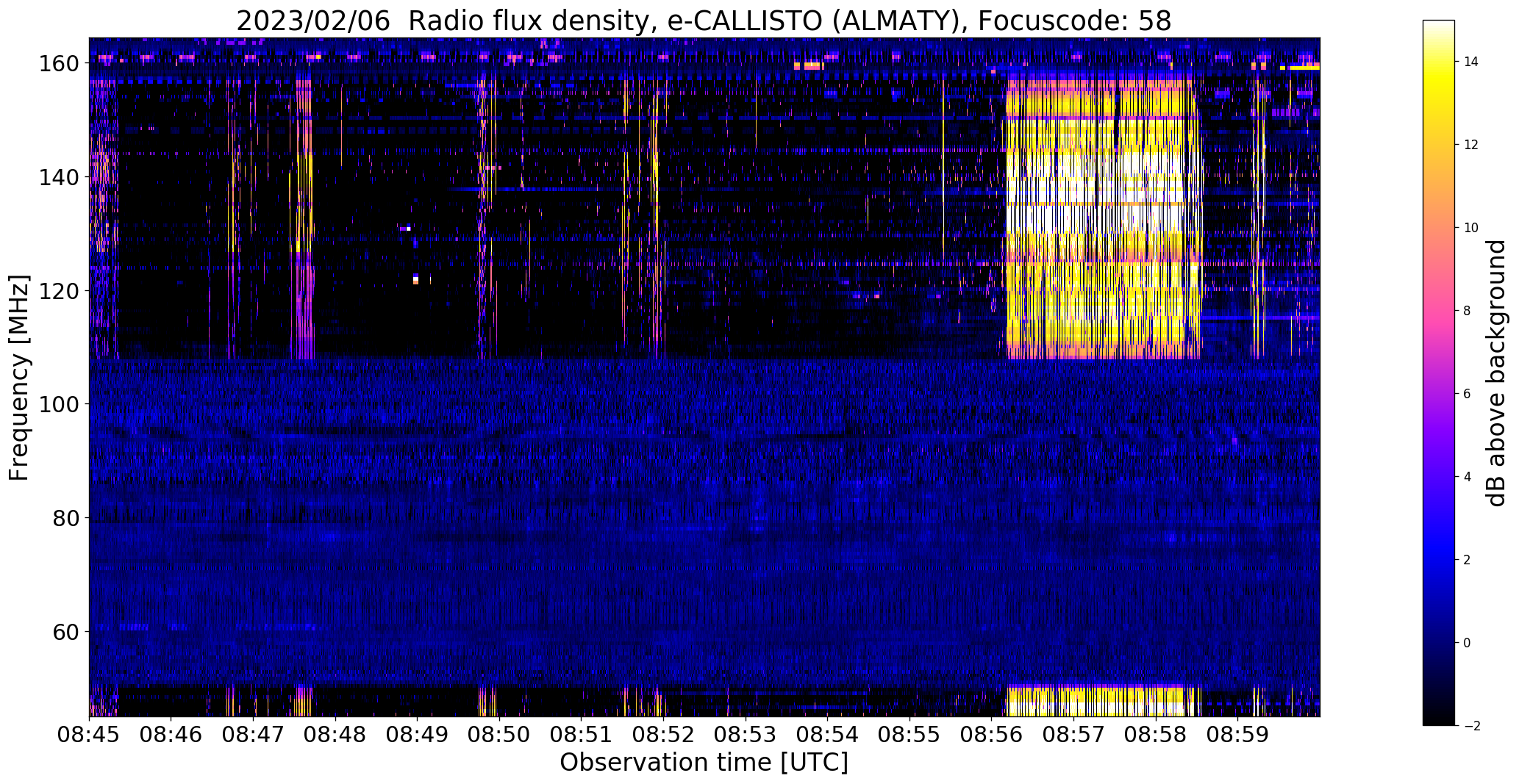
Task: Click the 08:59 time tick label
Action: tap(1238, 734)
